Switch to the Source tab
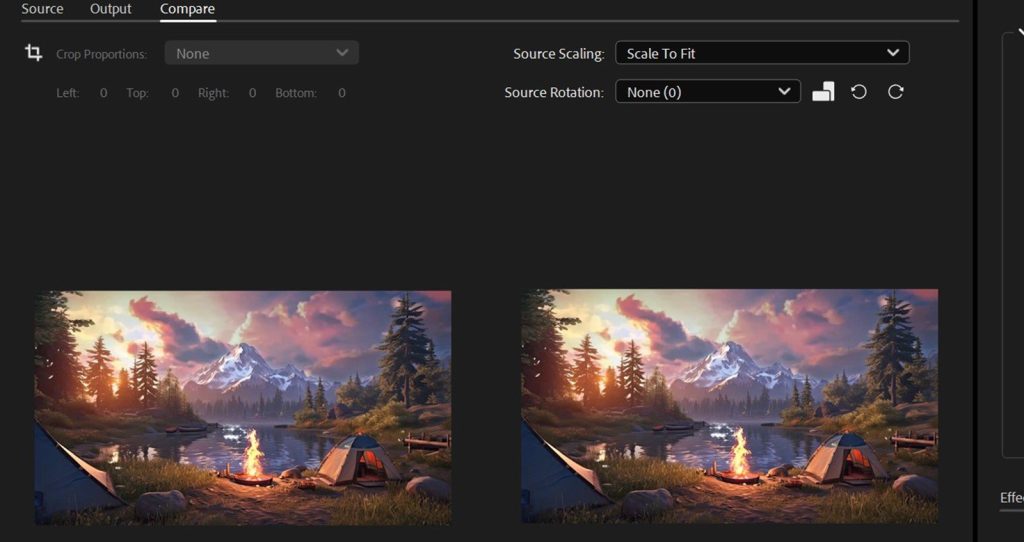Screen dimensions: 1024x542 pos(42,9)
